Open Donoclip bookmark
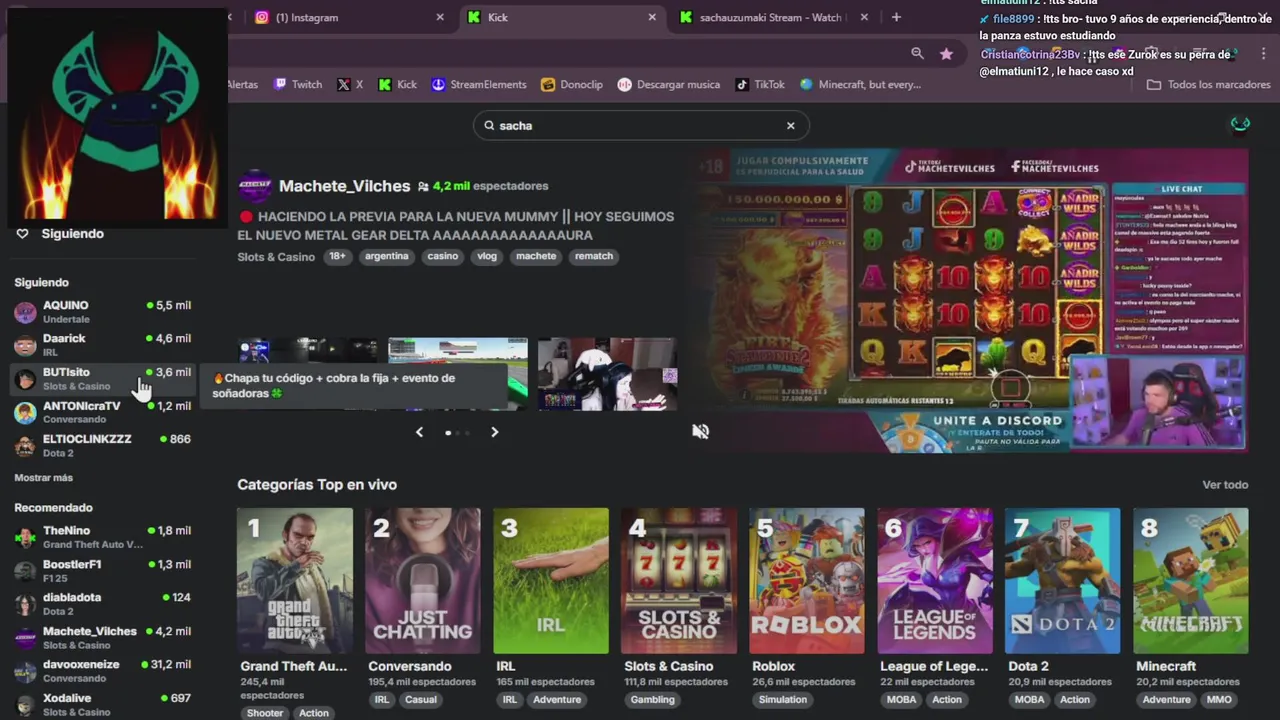 [x=572, y=84]
